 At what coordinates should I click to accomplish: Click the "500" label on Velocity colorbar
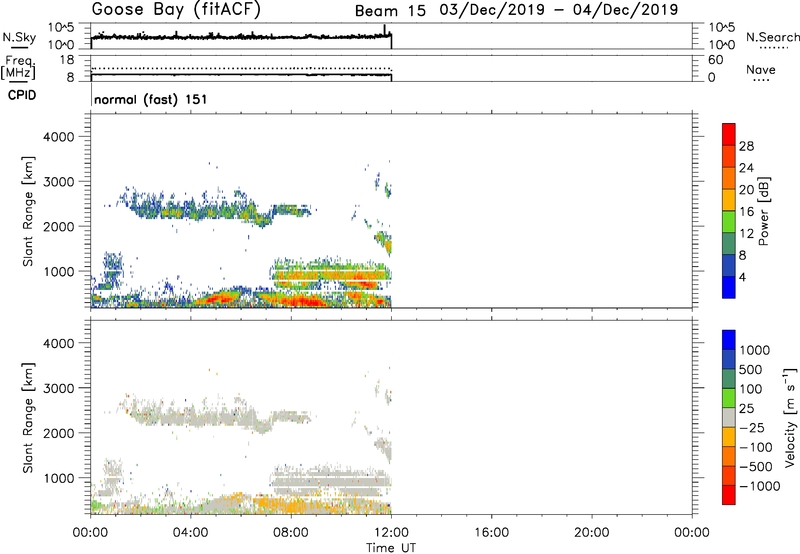[751, 370]
